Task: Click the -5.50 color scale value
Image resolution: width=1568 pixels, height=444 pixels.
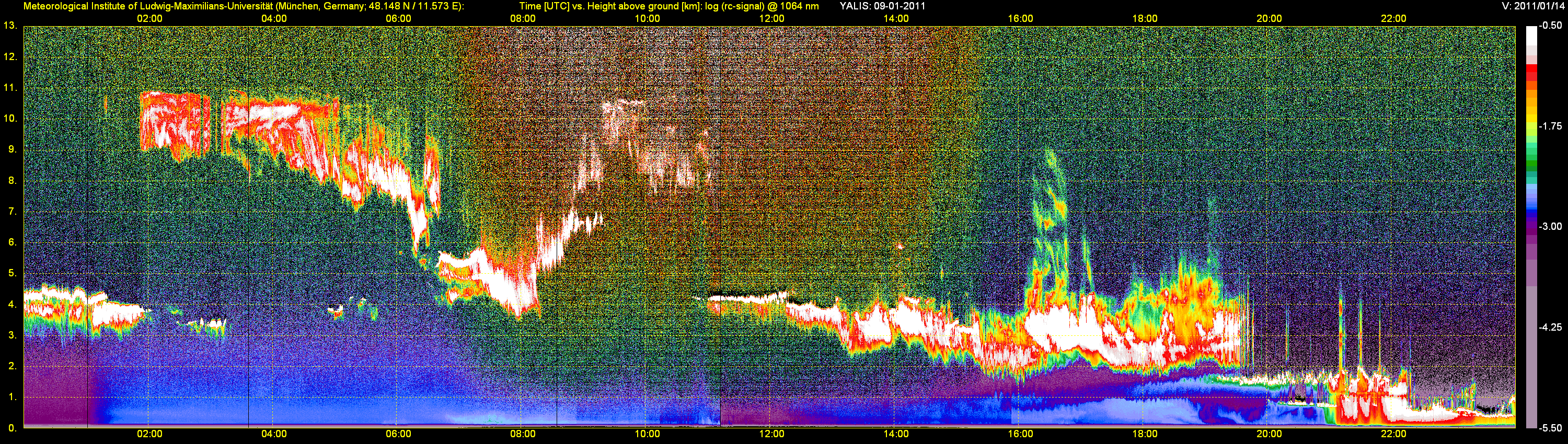Action: pyautogui.click(x=1550, y=428)
